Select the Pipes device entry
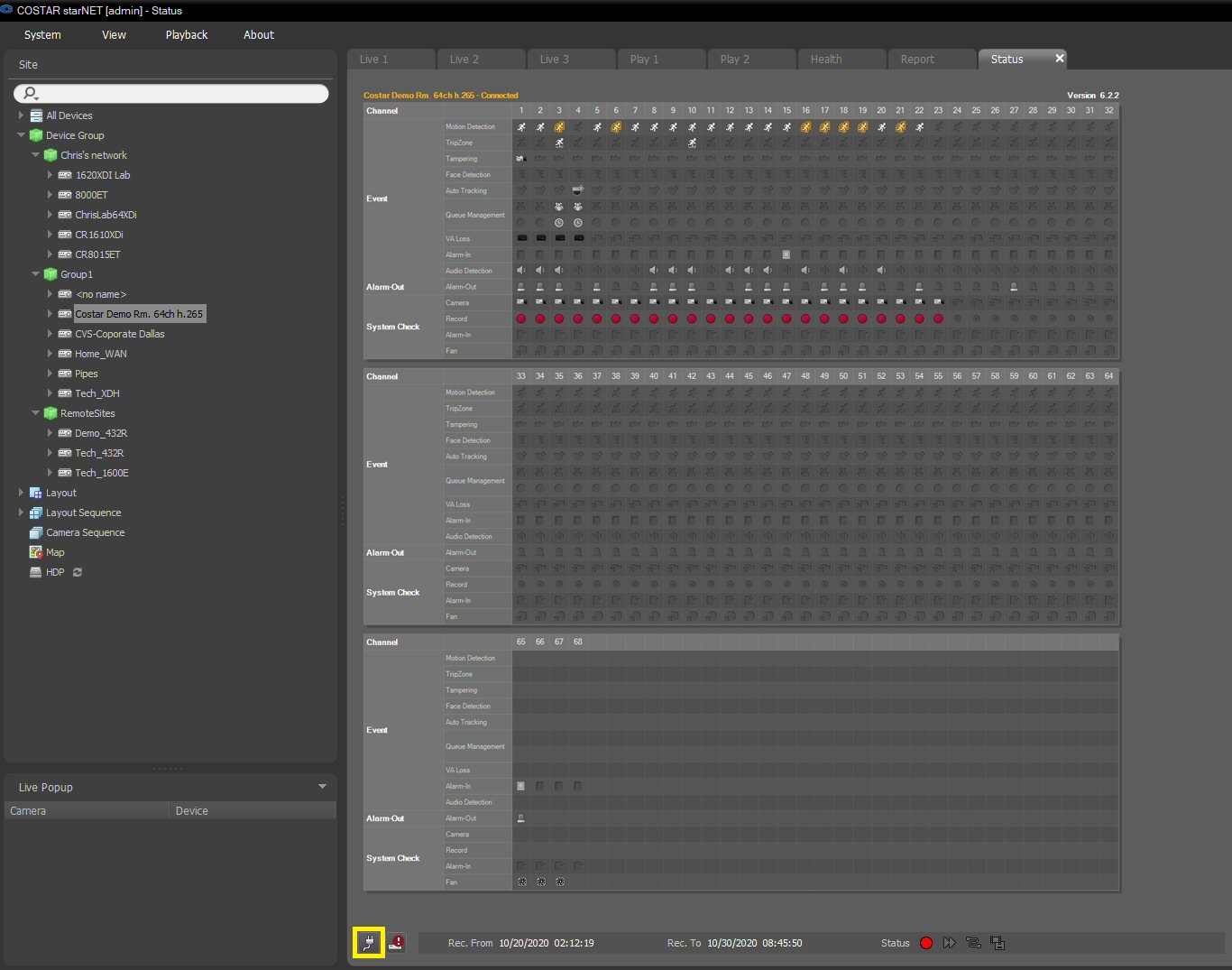Screen dimensions: 1232x970 (x=87, y=374)
